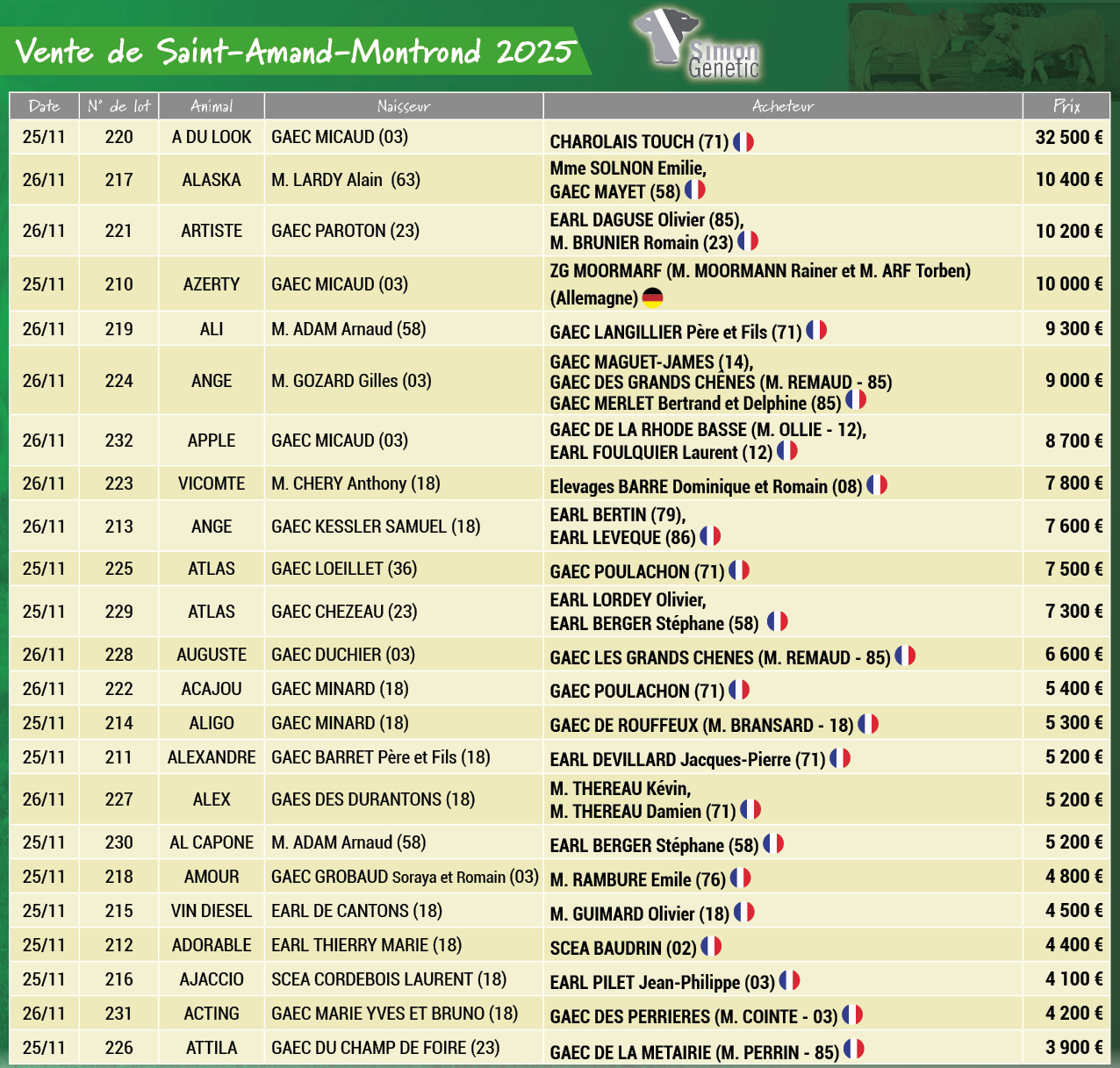Image resolution: width=1120 pixels, height=1068 pixels.
Task: Click the German flag beside Allemagne
Action: coord(652,298)
